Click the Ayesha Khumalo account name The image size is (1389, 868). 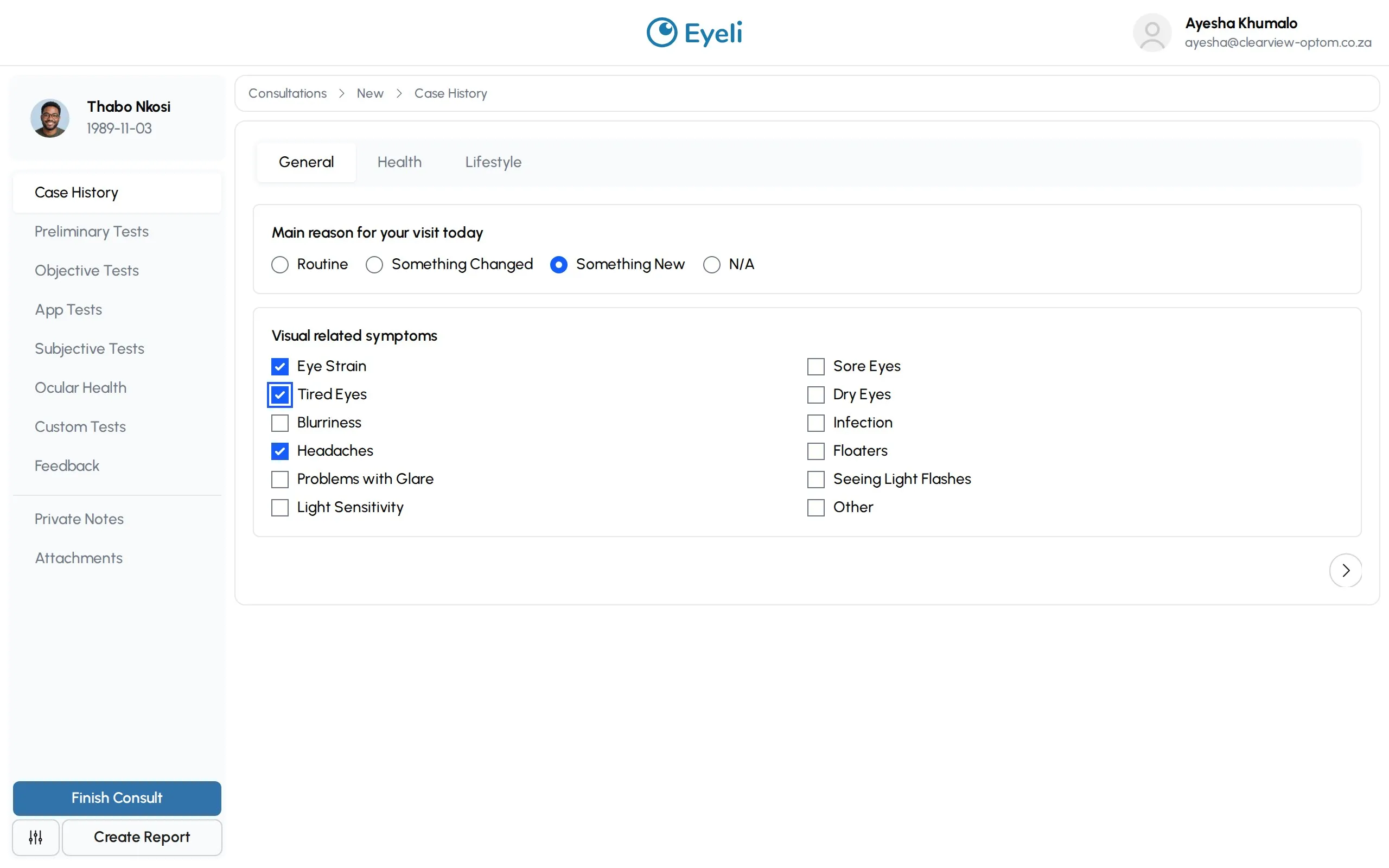point(1241,23)
